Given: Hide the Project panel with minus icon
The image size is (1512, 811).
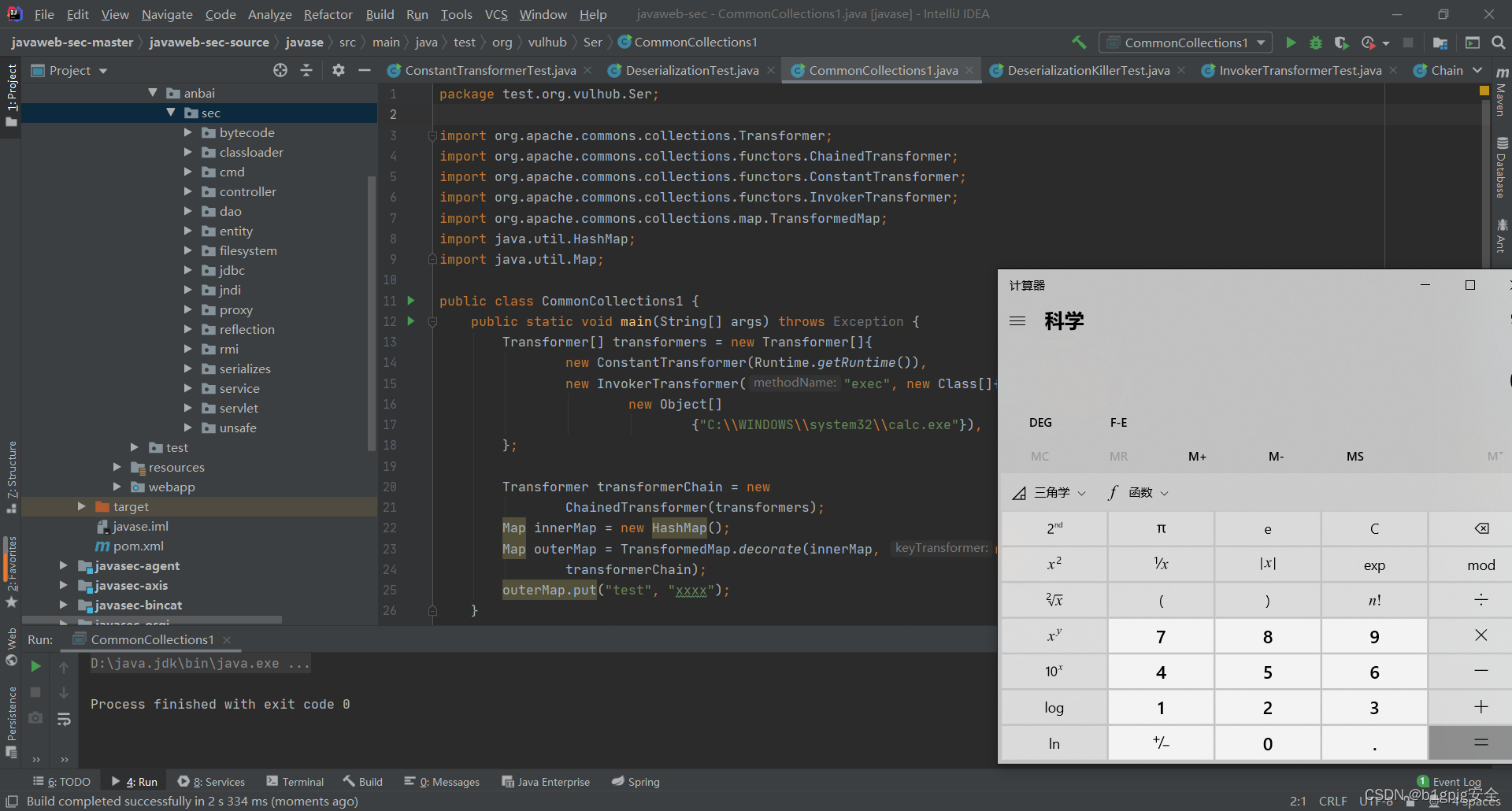Looking at the screenshot, I should (x=364, y=70).
